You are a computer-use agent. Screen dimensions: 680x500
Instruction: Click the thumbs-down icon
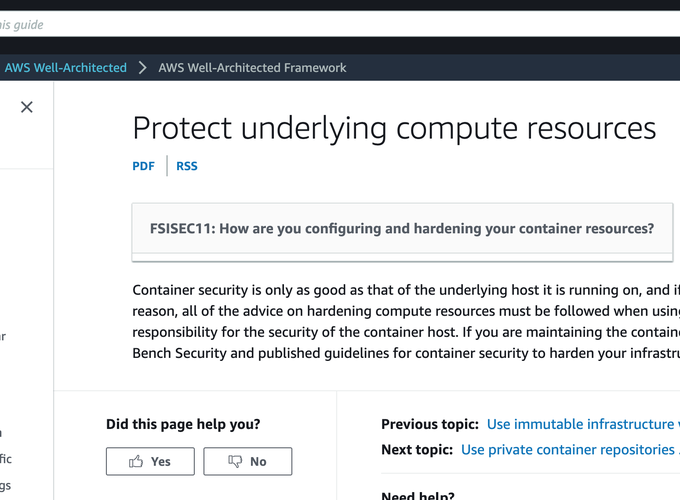click(235, 461)
